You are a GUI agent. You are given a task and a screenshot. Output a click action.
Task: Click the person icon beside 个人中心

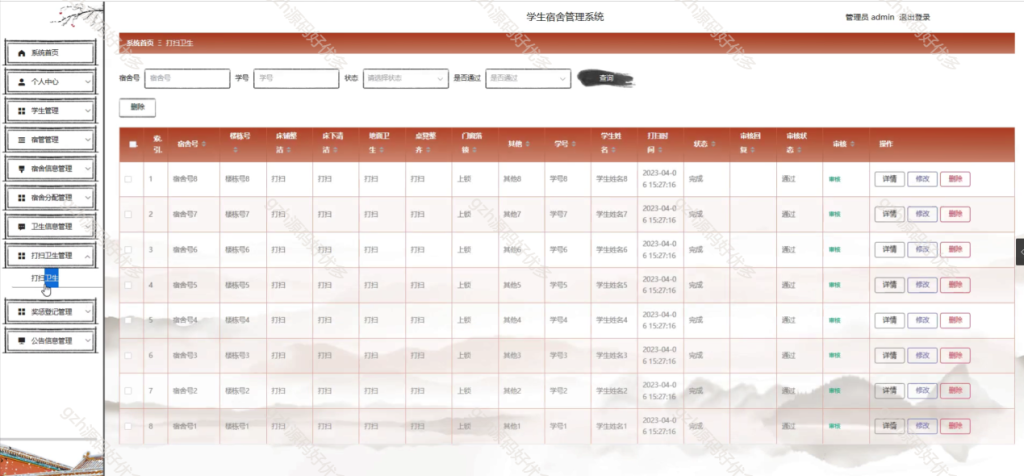pyautogui.click(x=22, y=81)
